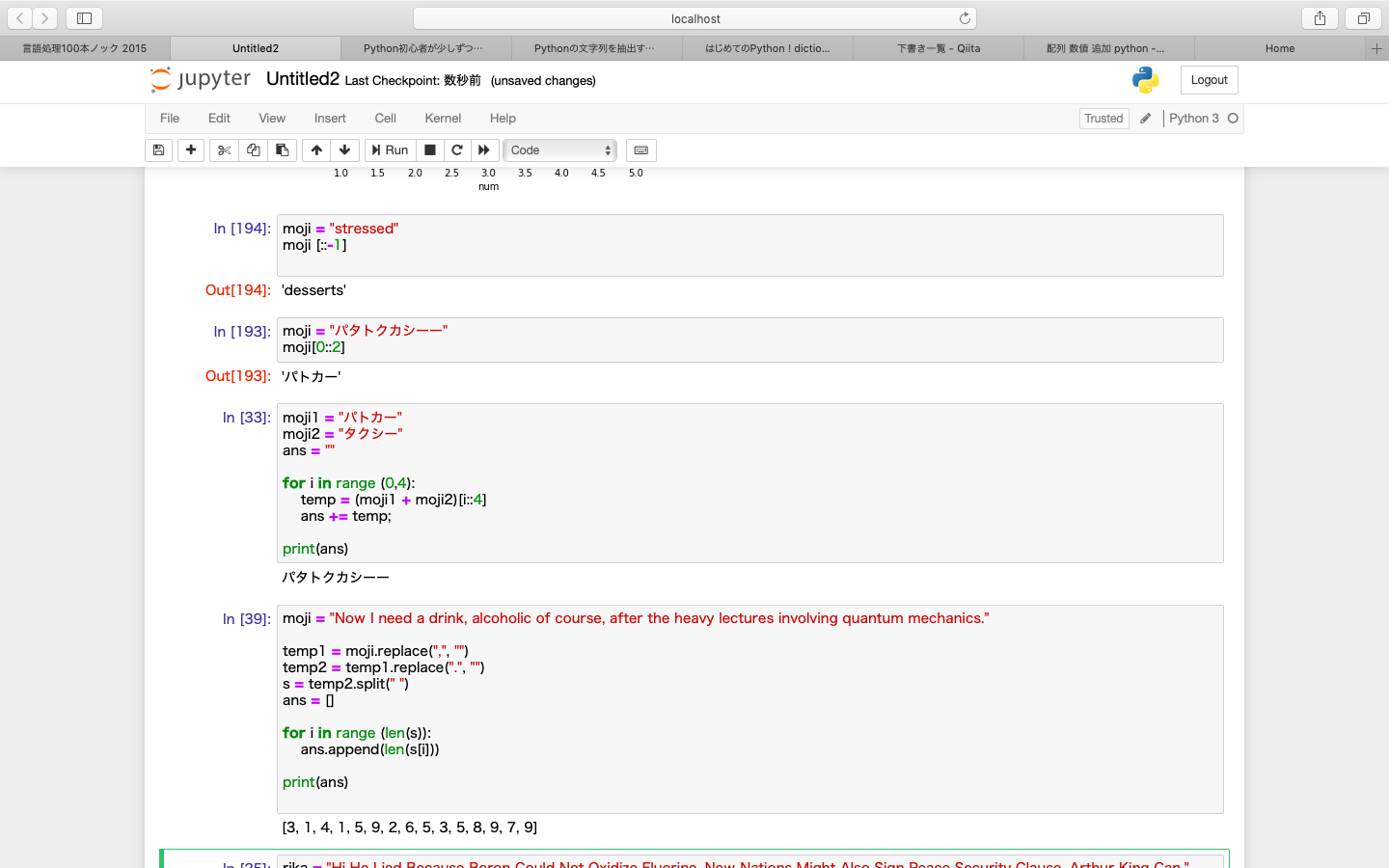Open the Help menu
The height and width of the screenshot is (868, 1389).
503,119
